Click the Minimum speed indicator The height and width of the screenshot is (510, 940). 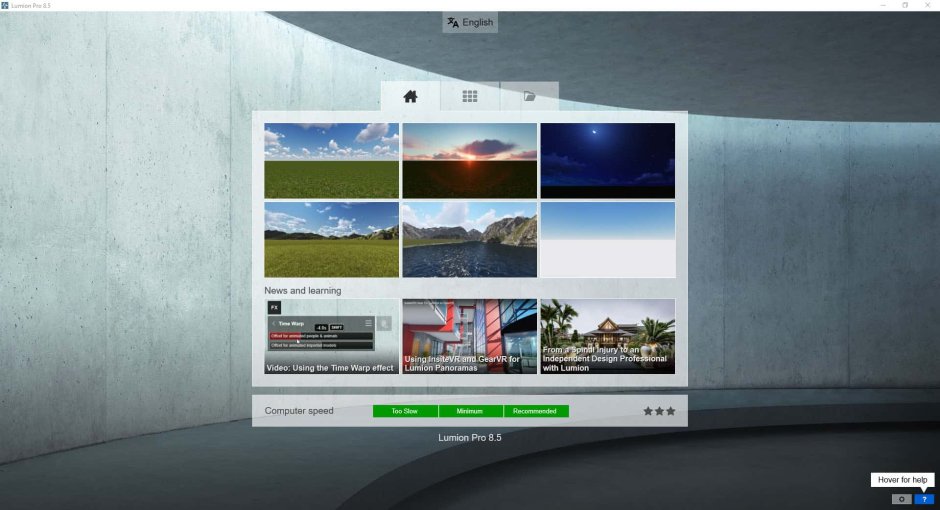(470, 411)
